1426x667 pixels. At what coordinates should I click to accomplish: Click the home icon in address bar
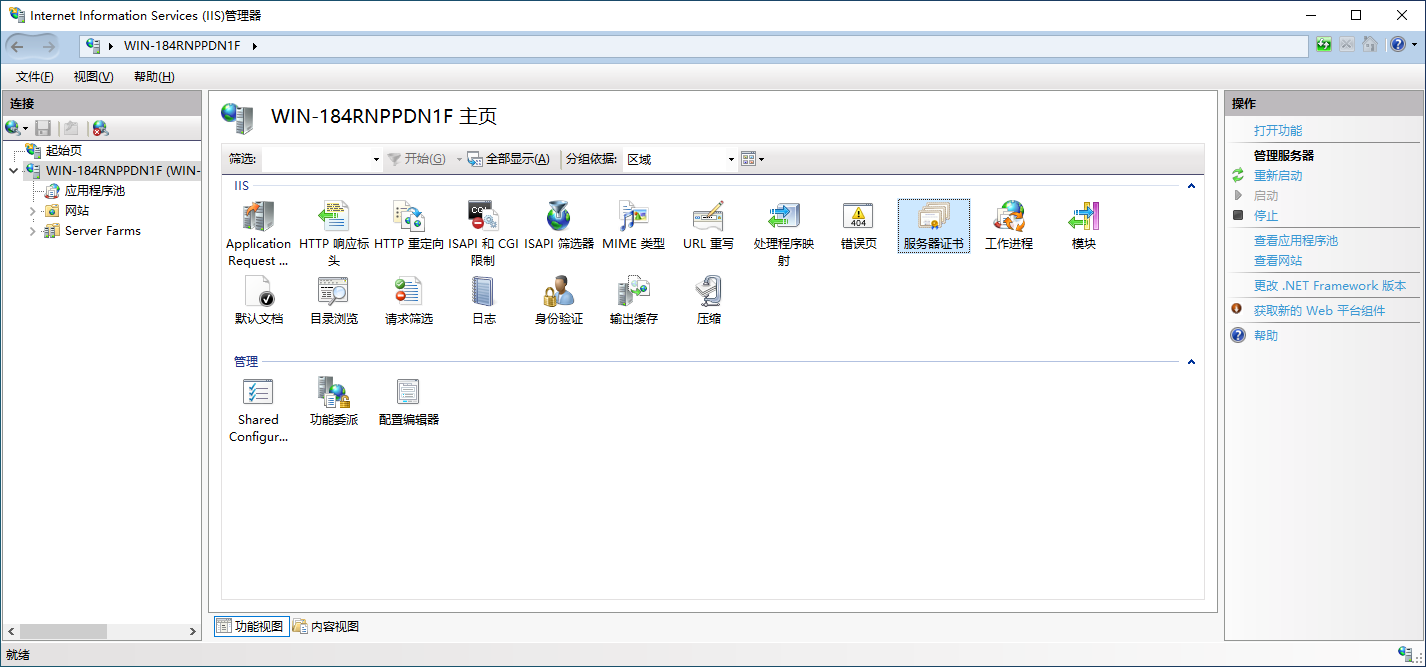click(1370, 45)
